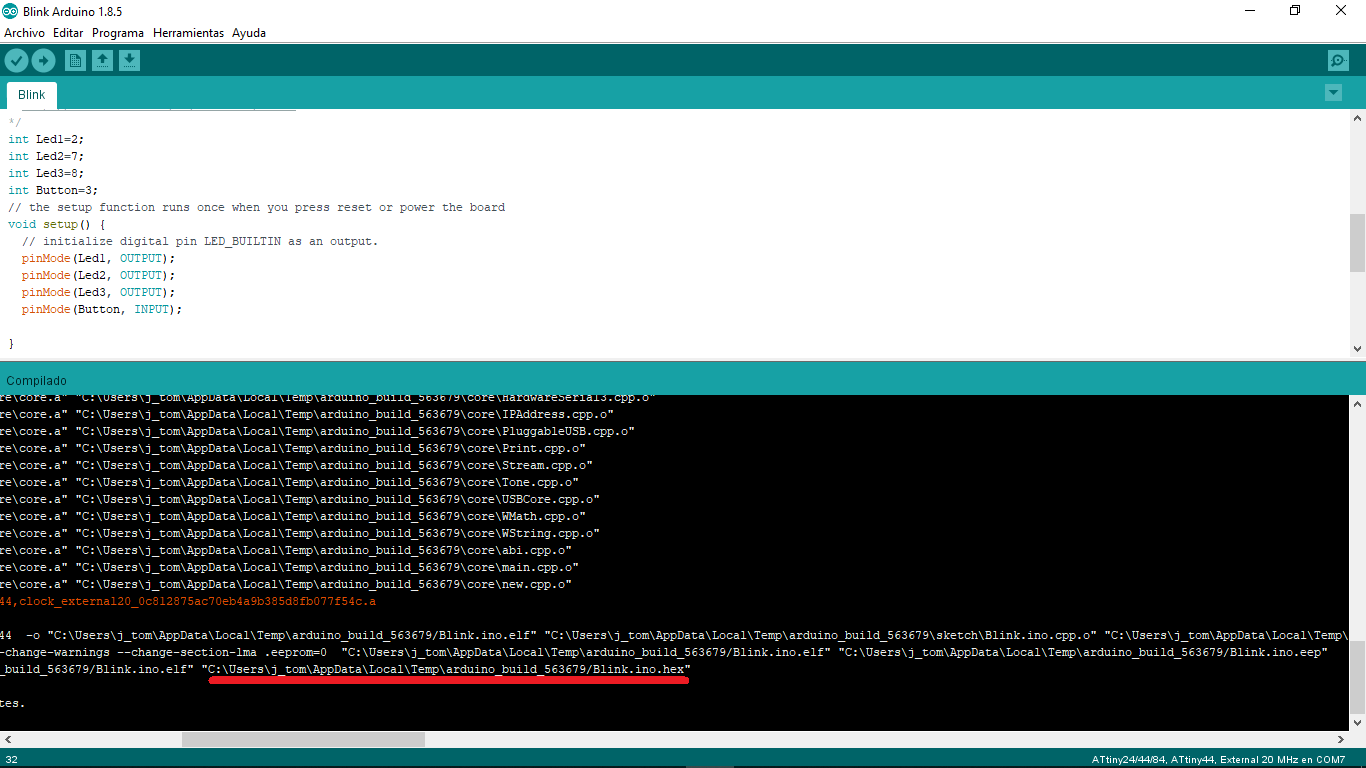Screen dimensions: 1366x768
Task: Click the code line 'int Led1=2;'
Action: point(46,140)
